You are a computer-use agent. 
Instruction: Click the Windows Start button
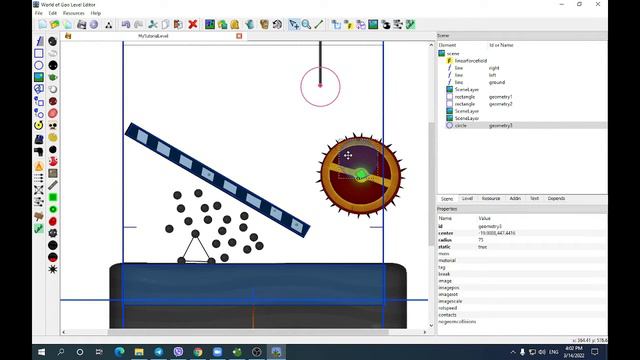(41, 352)
